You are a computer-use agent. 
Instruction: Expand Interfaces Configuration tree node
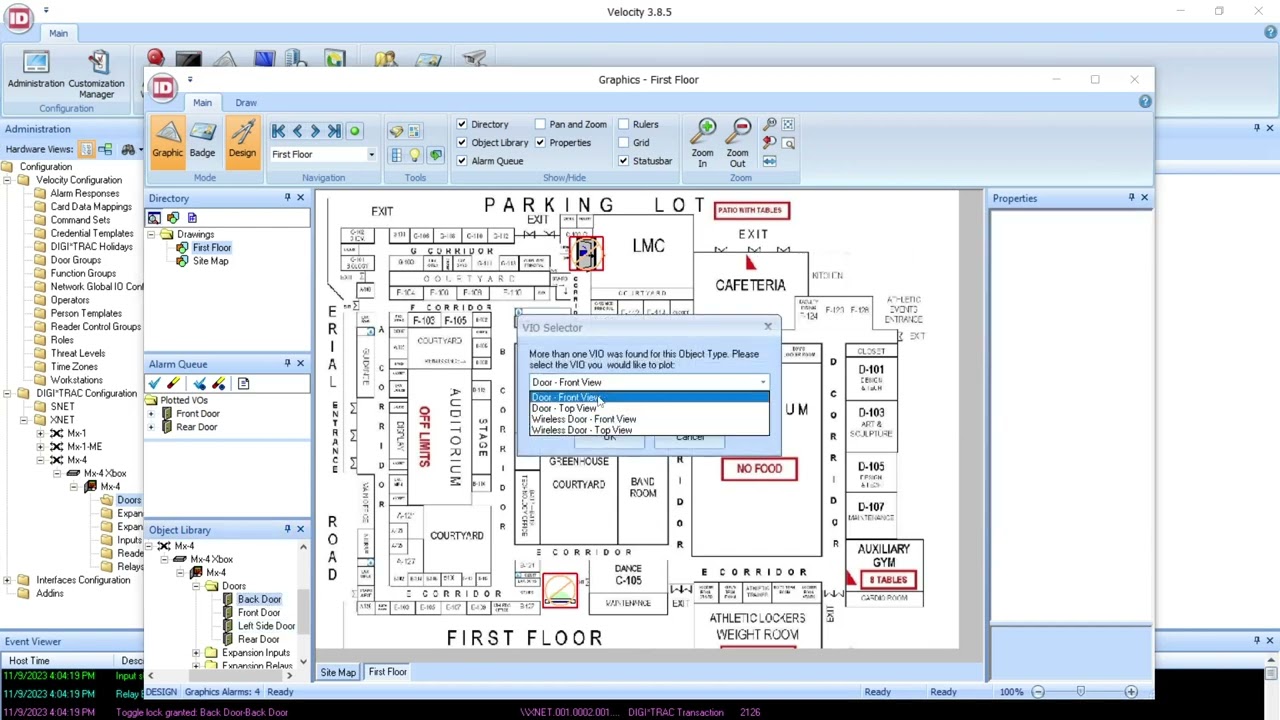point(9,581)
